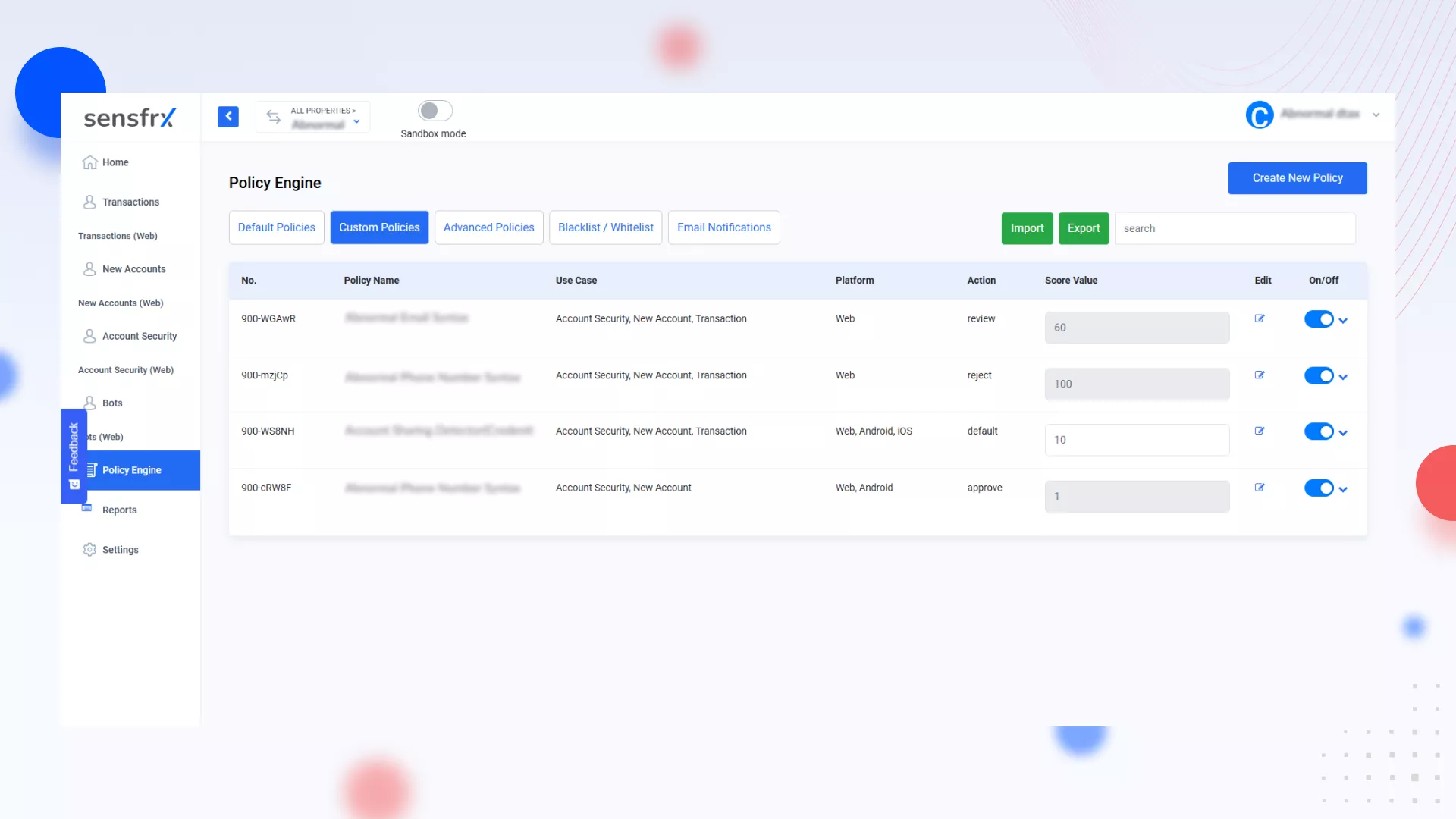This screenshot has height=819, width=1456.
Task: Click the edit icon for policy 900-cRW8F
Action: pos(1260,488)
